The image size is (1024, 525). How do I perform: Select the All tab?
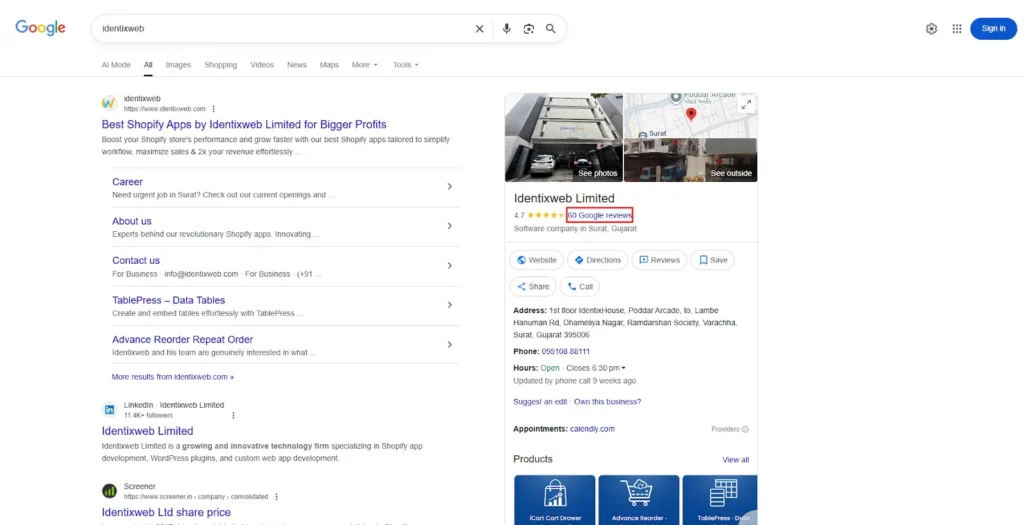point(148,65)
